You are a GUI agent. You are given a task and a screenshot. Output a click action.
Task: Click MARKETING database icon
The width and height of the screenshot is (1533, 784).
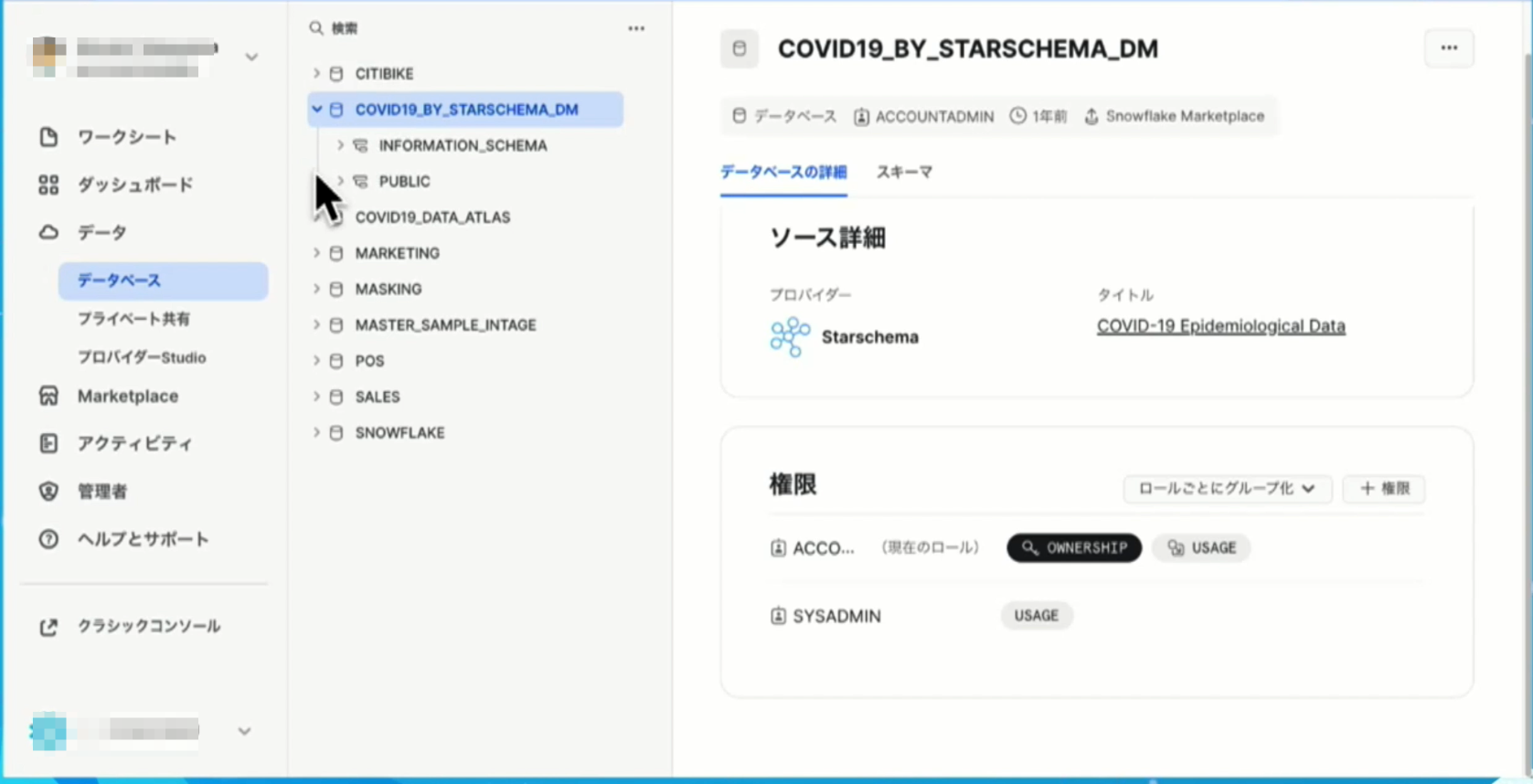[336, 253]
